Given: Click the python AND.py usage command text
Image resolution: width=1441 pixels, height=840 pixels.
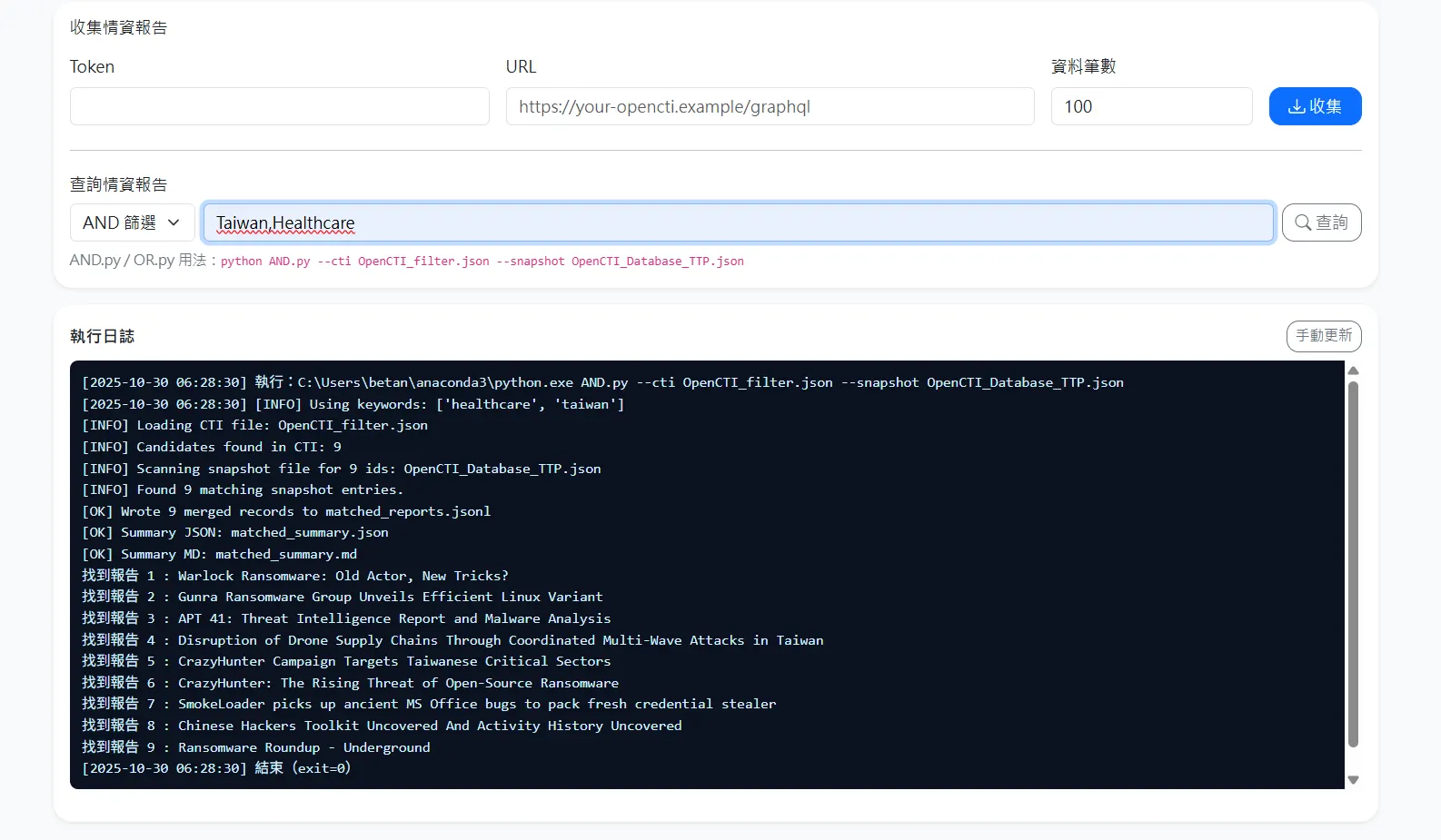Looking at the screenshot, I should tap(482, 262).
